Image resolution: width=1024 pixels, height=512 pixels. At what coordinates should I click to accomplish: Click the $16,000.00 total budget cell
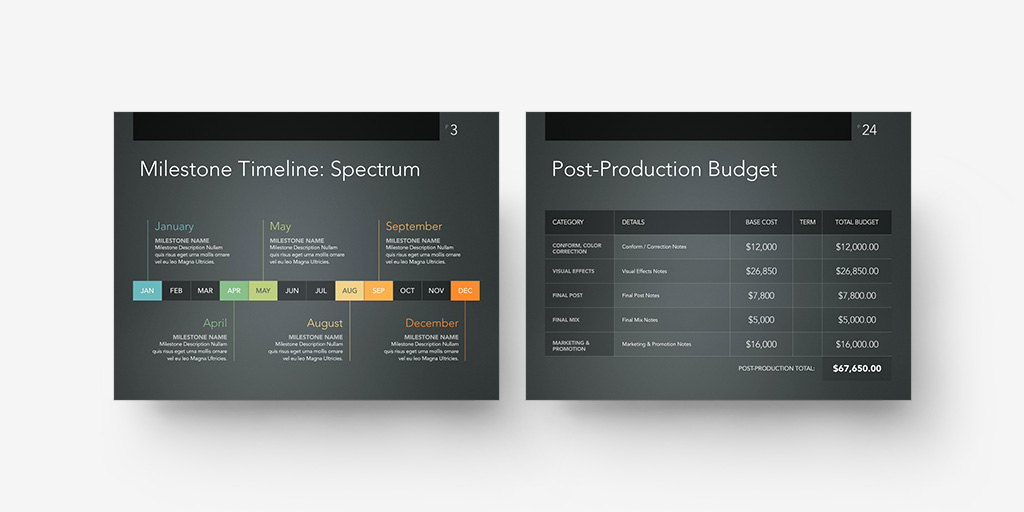pos(857,344)
